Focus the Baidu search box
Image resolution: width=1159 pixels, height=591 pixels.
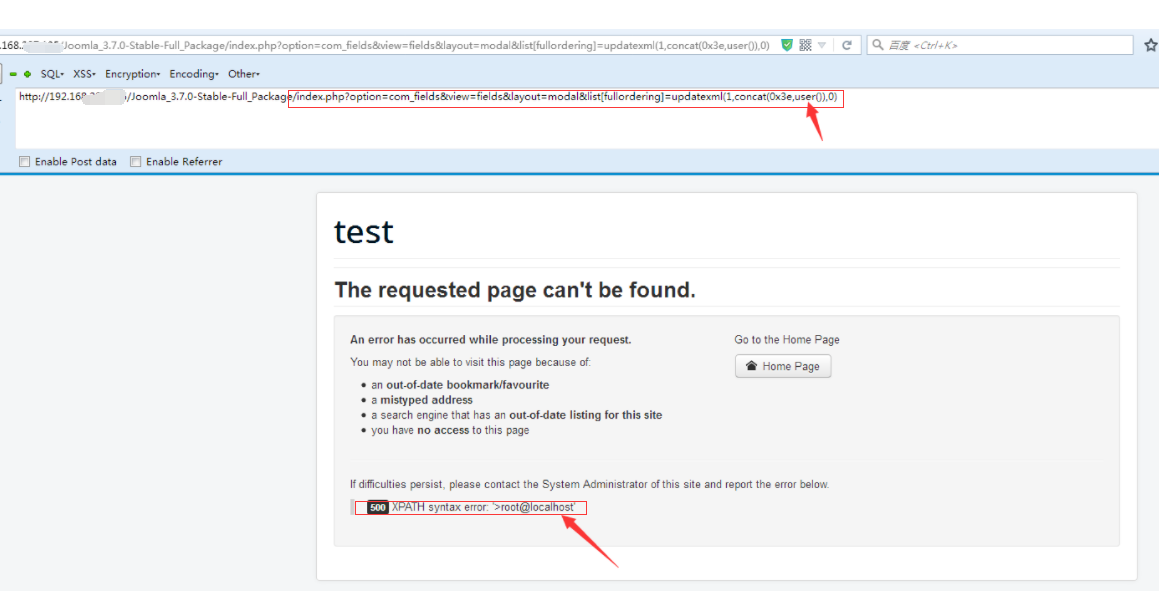1000,45
